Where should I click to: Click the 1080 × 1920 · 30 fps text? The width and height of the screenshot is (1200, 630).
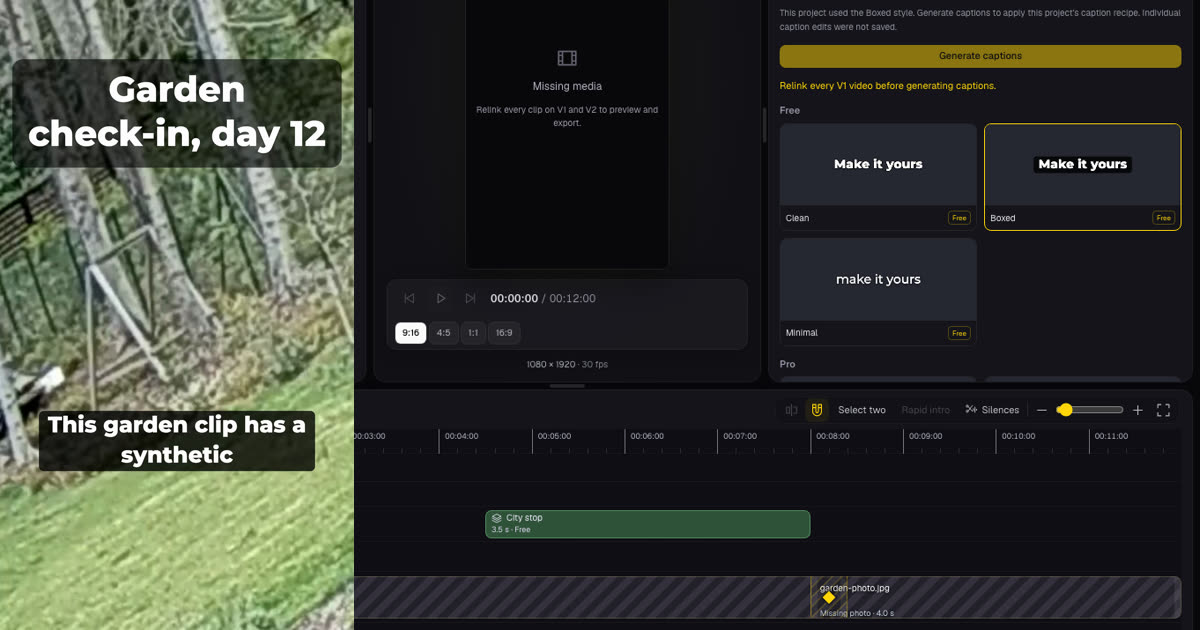pos(567,364)
